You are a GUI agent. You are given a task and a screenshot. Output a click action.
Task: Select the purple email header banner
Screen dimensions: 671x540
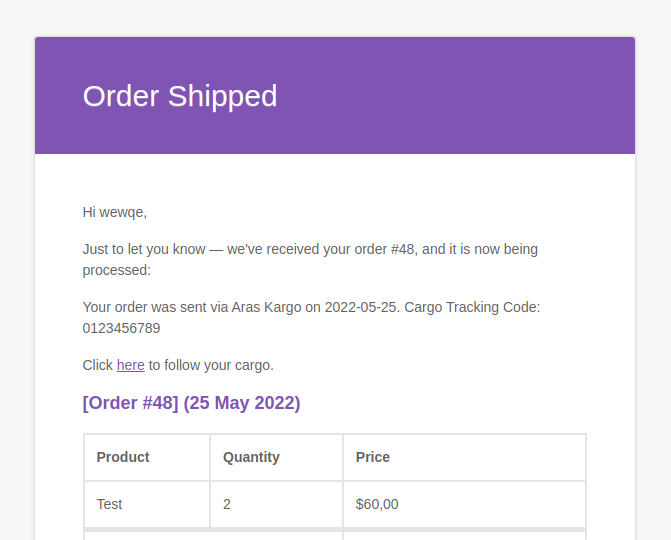click(335, 95)
